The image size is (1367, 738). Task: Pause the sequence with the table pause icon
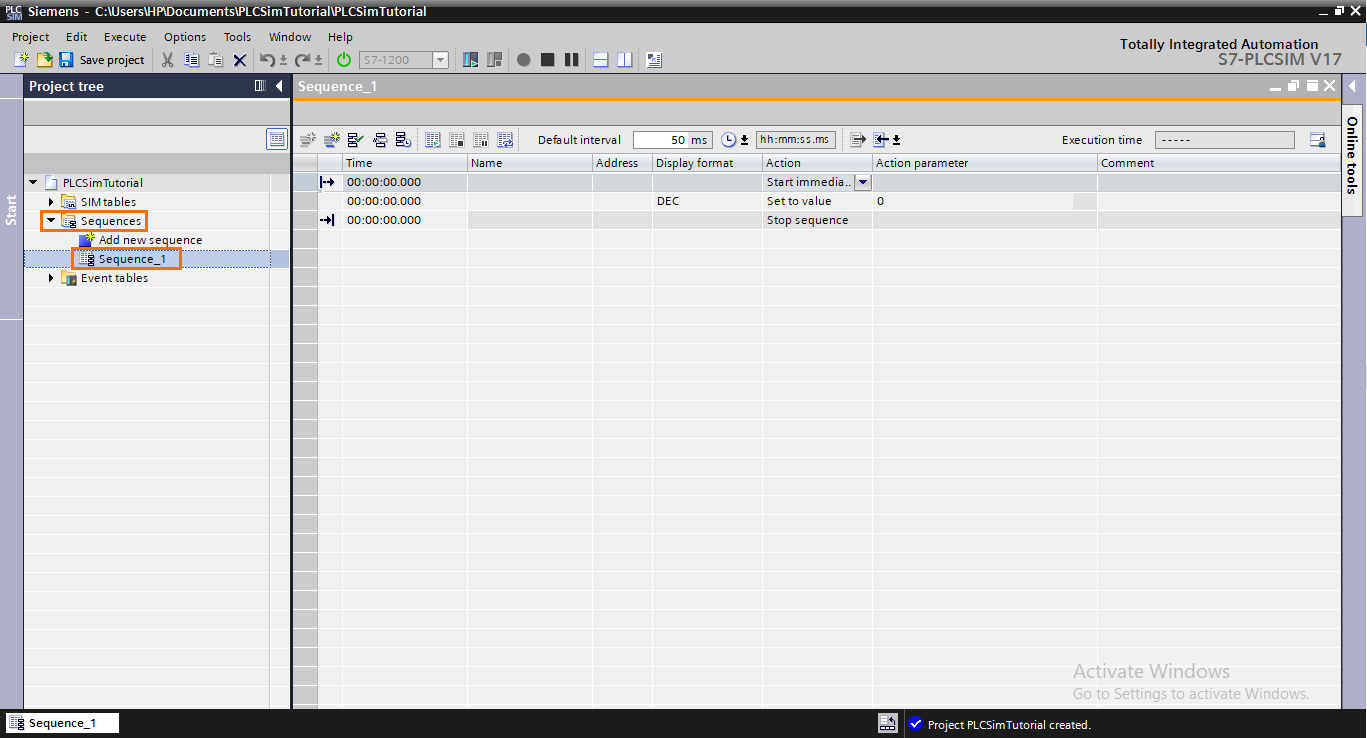click(x=481, y=140)
